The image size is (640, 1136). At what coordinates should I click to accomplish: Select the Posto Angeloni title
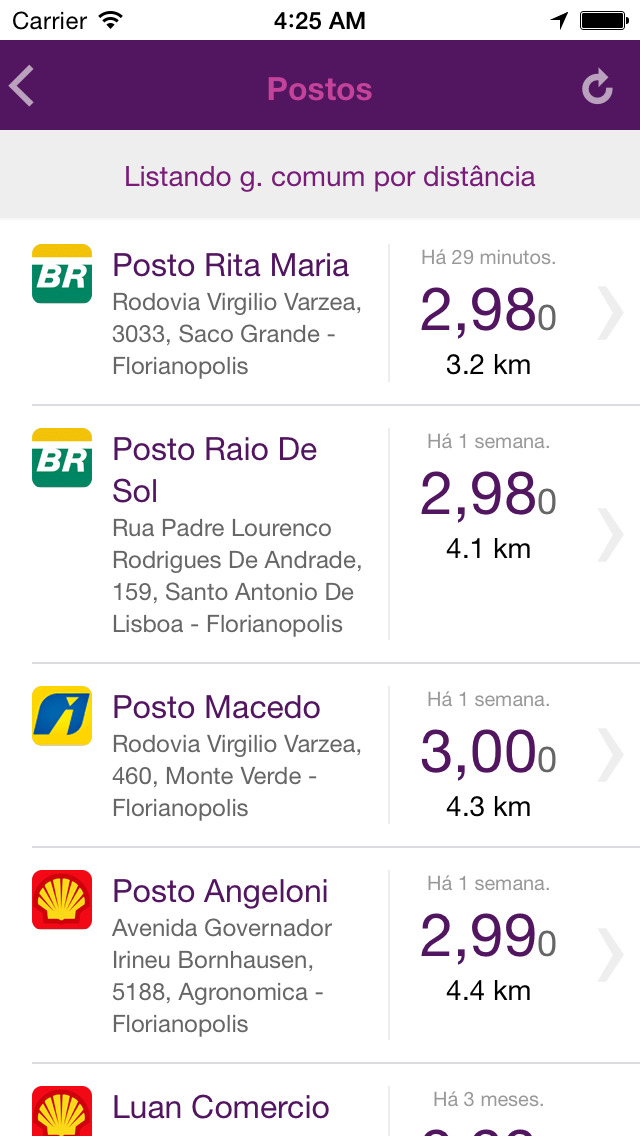click(x=221, y=892)
